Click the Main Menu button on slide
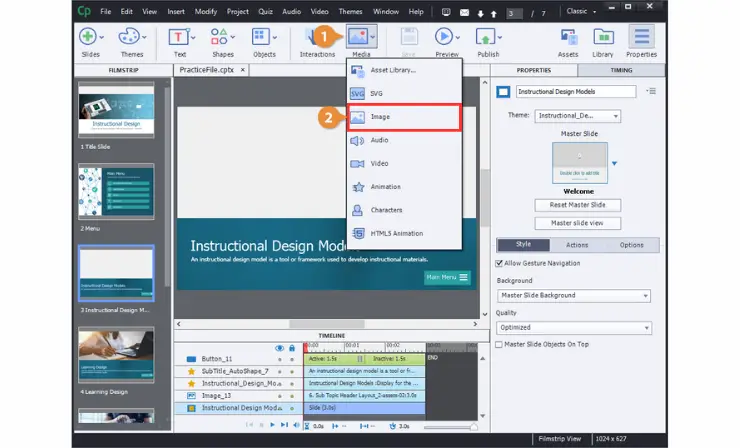 (446, 277)
